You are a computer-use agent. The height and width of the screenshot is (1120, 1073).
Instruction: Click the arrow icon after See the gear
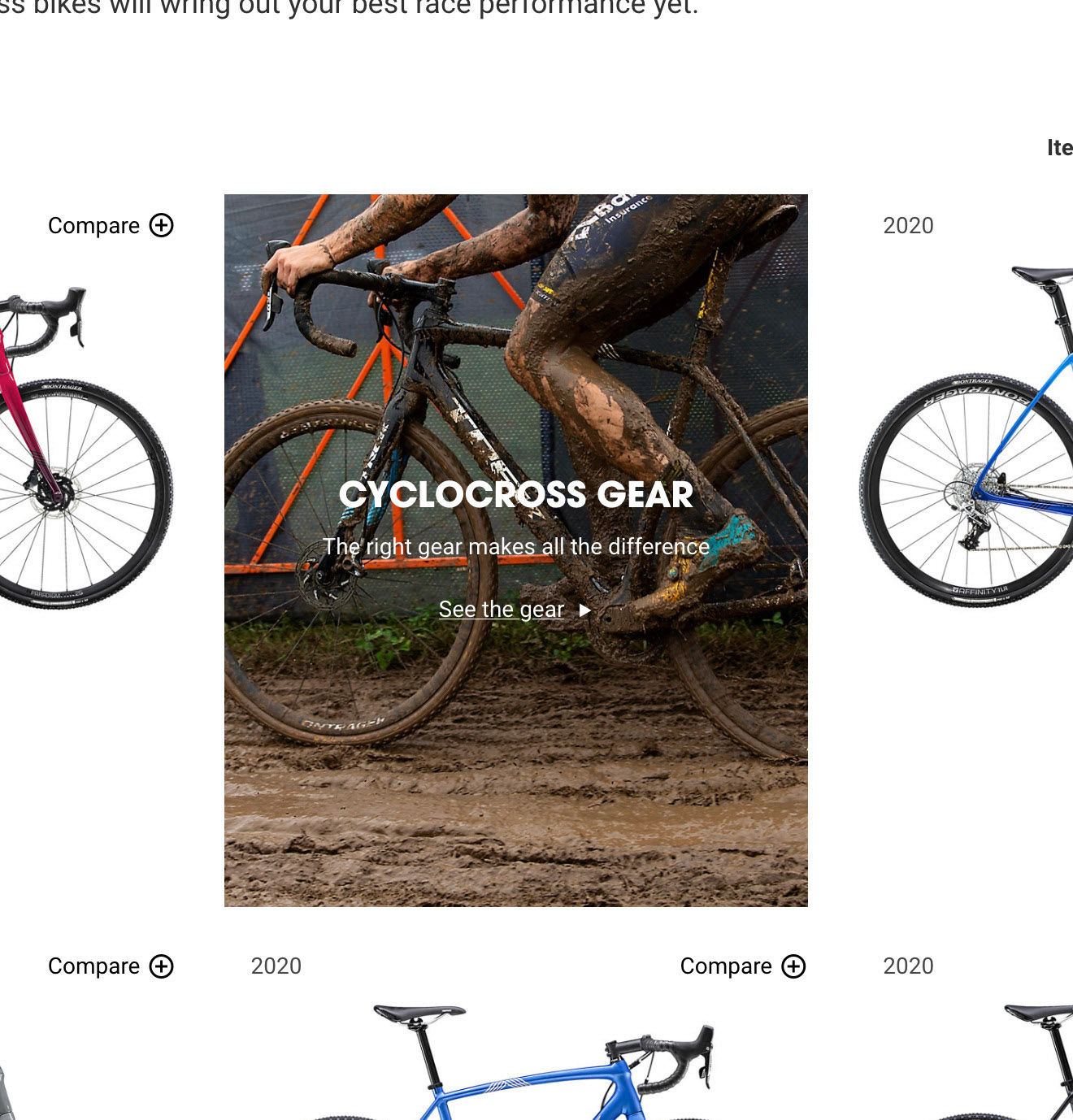(584, 610)
